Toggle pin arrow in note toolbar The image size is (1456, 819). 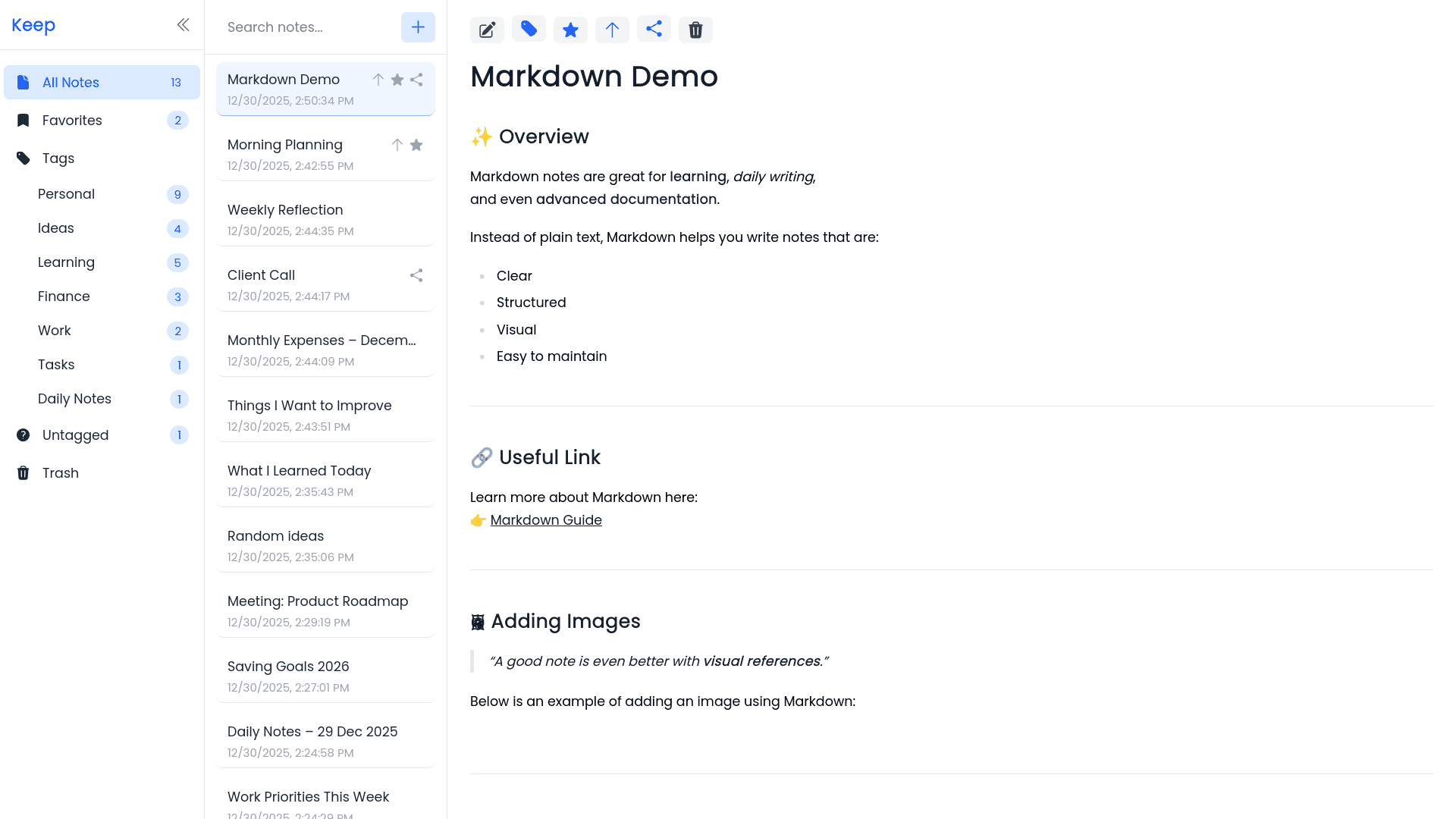tap(612, 30)
